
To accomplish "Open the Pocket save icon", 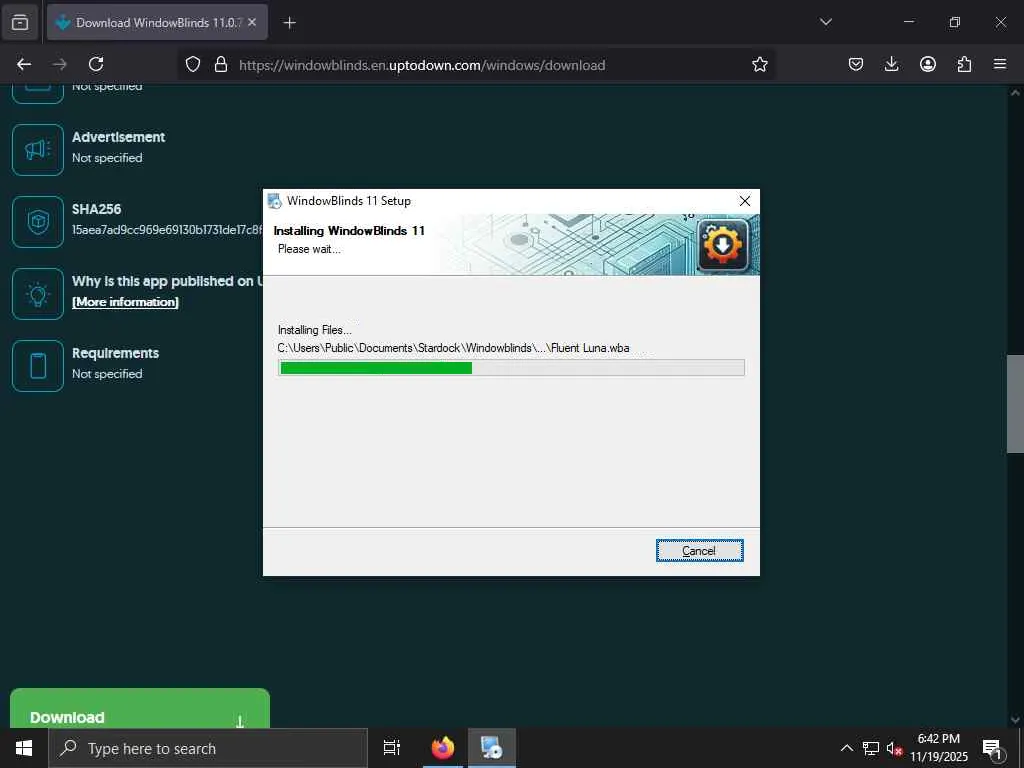I will tap(856, 64).
